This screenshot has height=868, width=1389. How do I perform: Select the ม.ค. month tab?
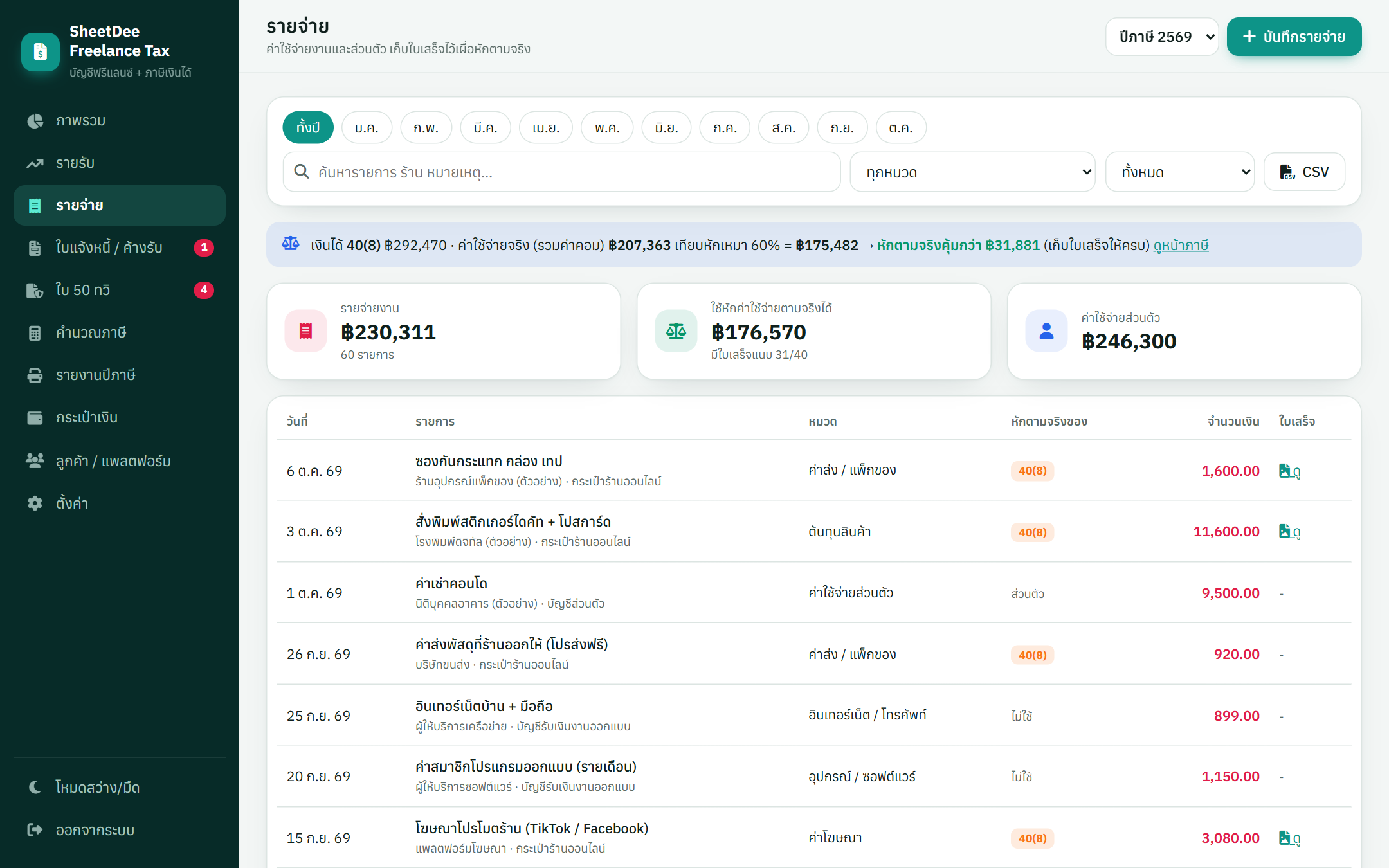click(x=367, y=127)
